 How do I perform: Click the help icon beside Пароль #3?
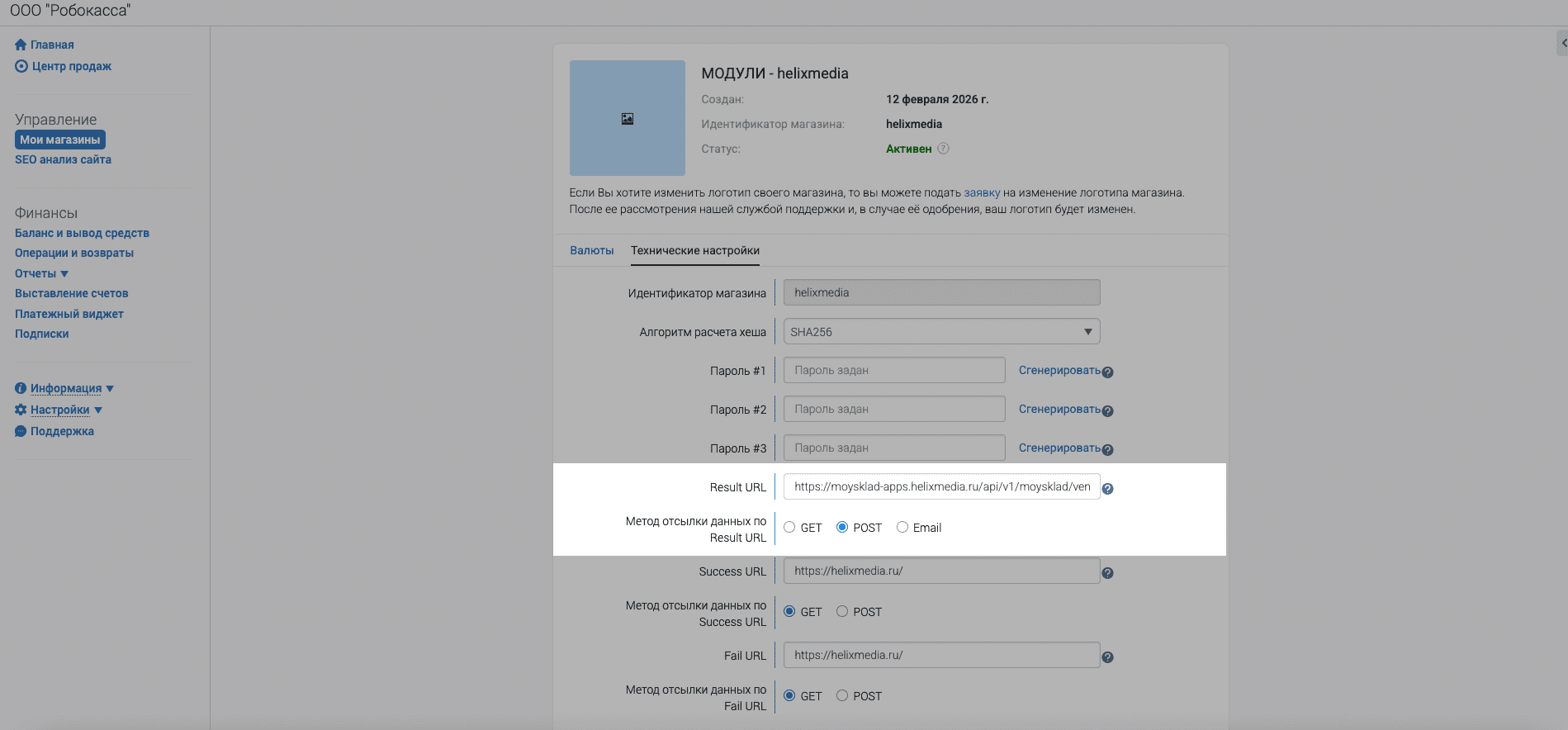[x=1107, y=450]
